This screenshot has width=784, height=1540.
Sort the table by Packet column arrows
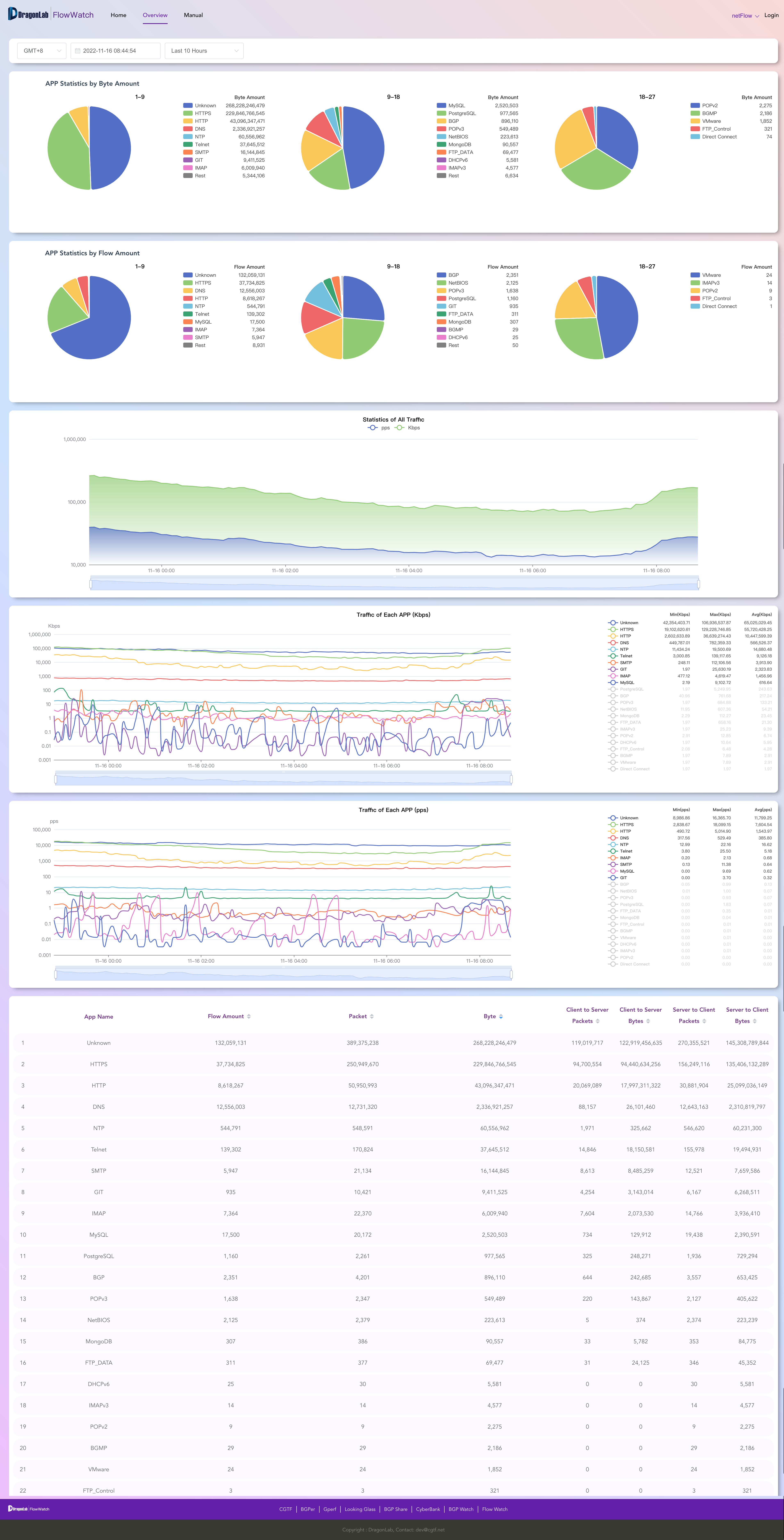coord(372,1016)
